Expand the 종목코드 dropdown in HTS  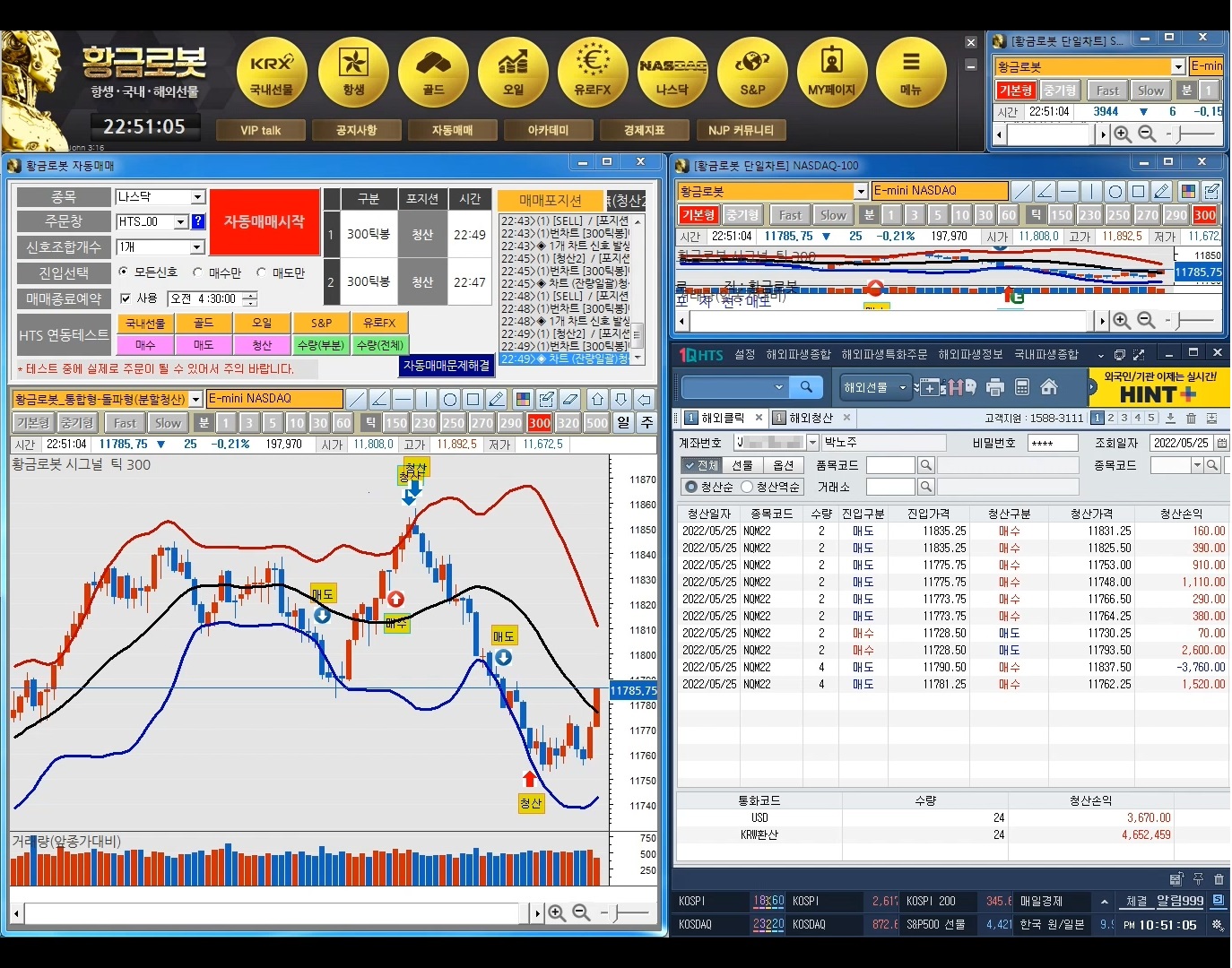coord(1197,465)
